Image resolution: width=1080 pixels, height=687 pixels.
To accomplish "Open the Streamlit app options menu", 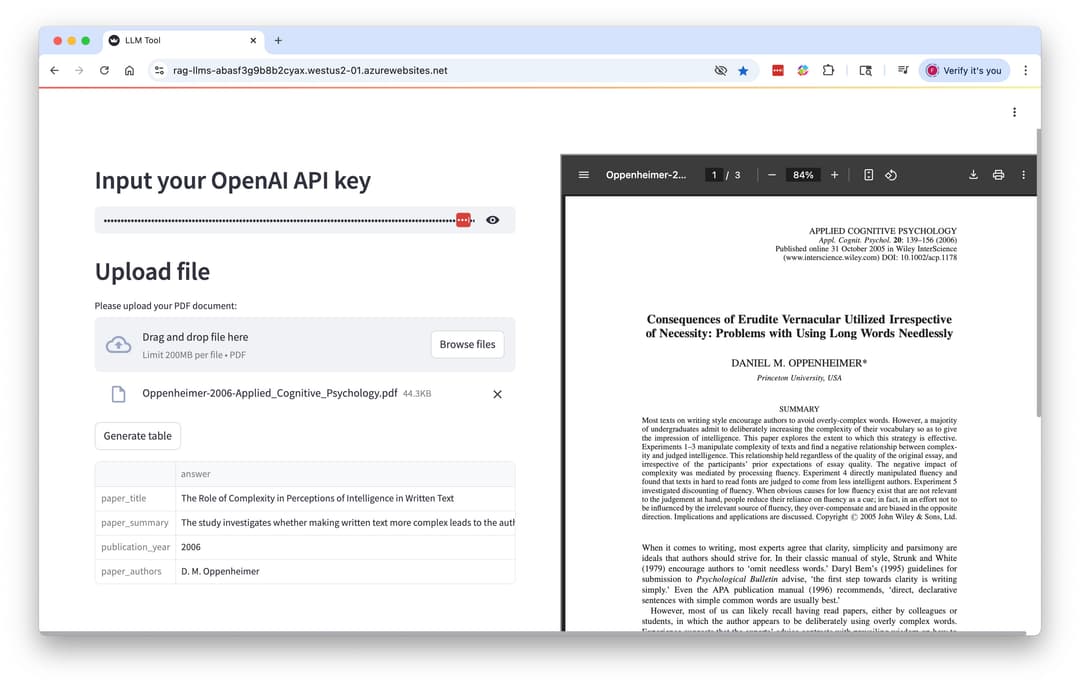I will (x=1014, y=112).
